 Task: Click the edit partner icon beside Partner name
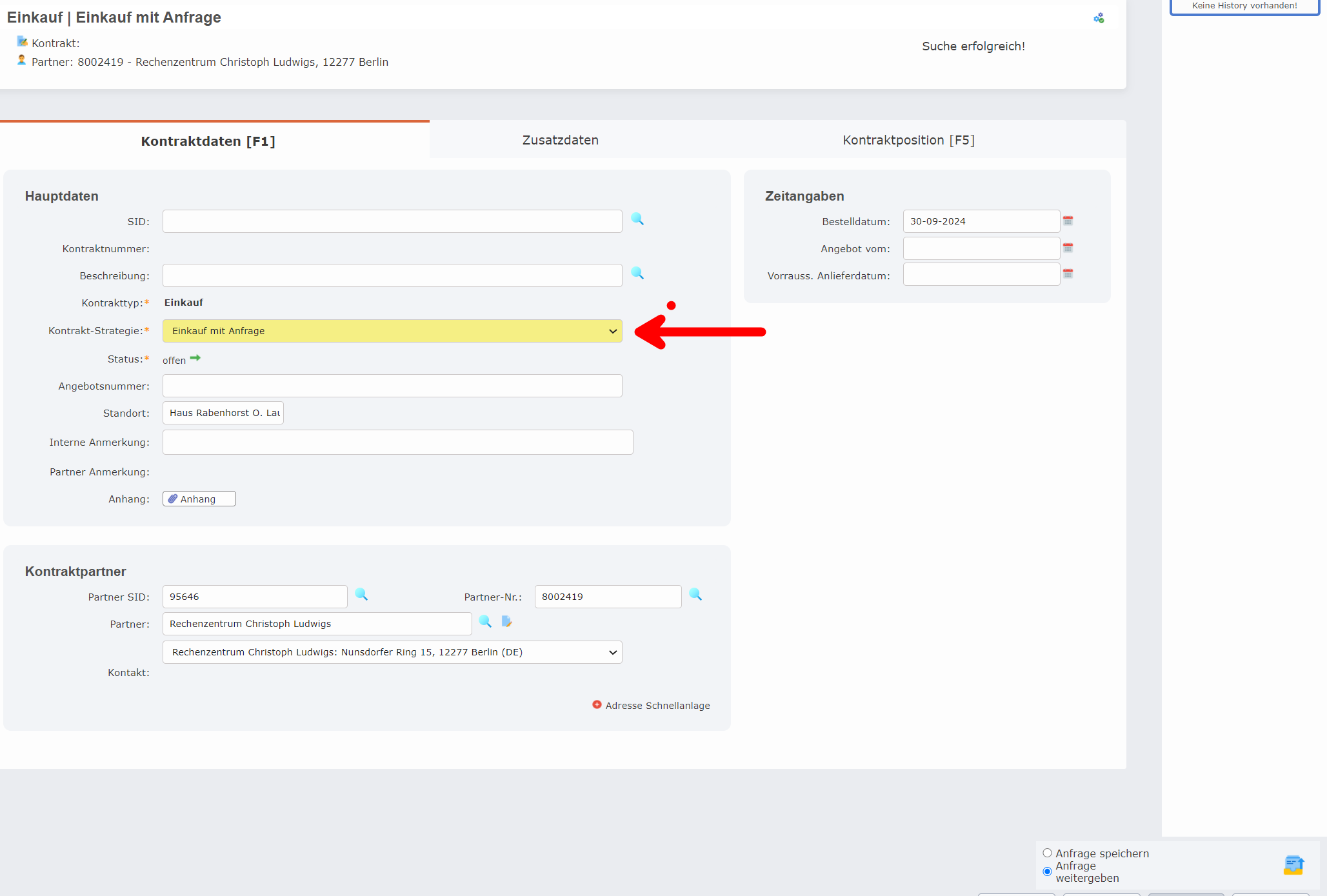[x=506, y=622]
